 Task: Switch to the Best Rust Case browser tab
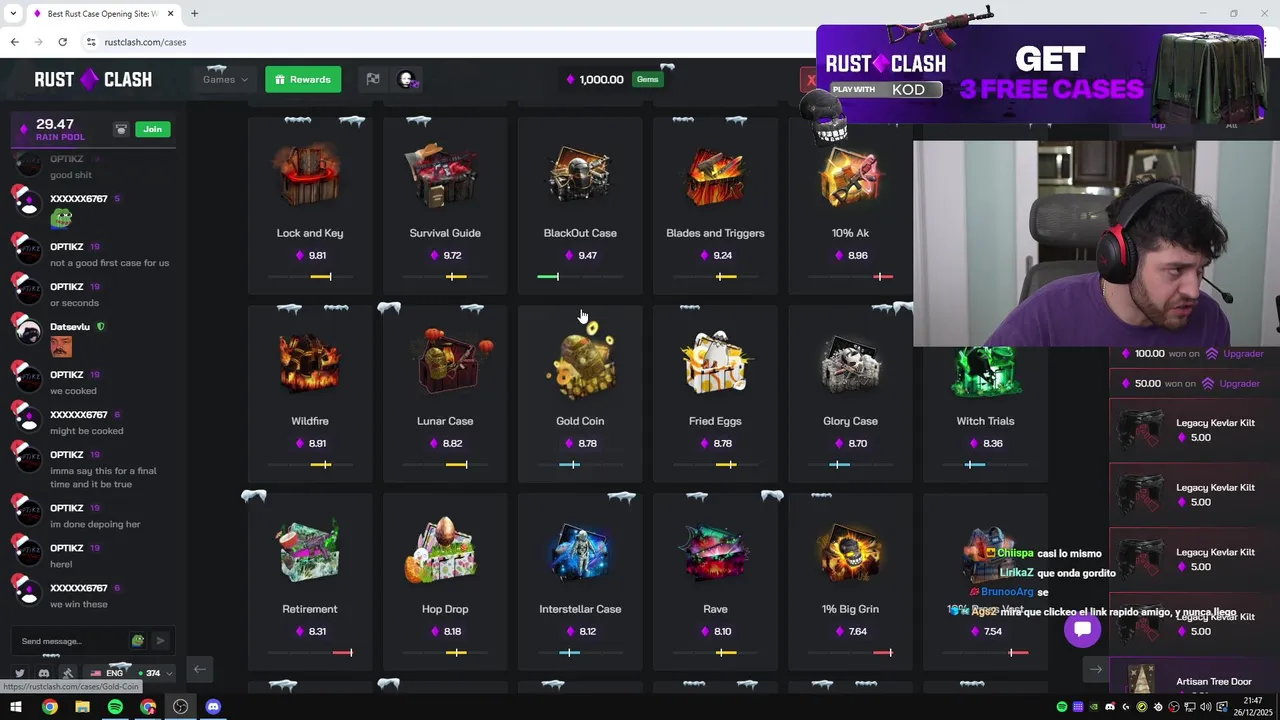(100, 14)
